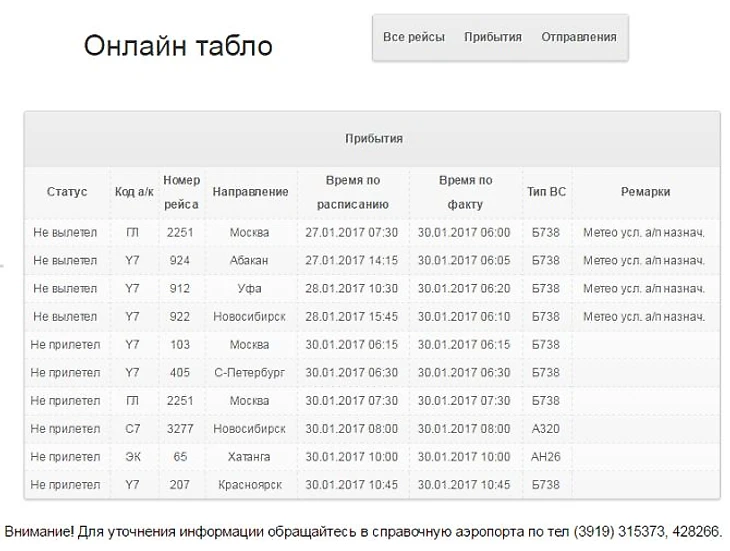
Task: Click the Метео усл. remark for Уфа flight
Action: [x=644, y=289]
